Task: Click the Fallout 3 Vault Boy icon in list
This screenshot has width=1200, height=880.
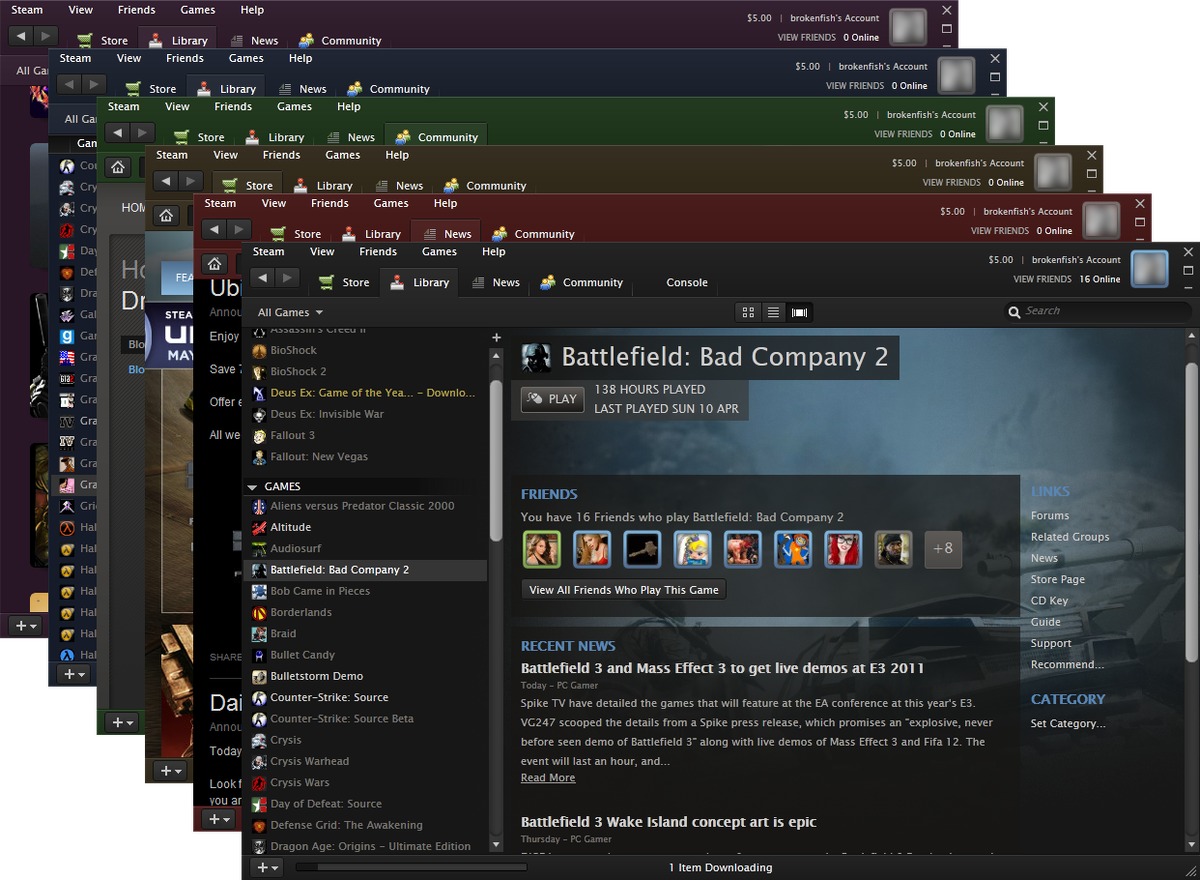Action: coord(259,436)
